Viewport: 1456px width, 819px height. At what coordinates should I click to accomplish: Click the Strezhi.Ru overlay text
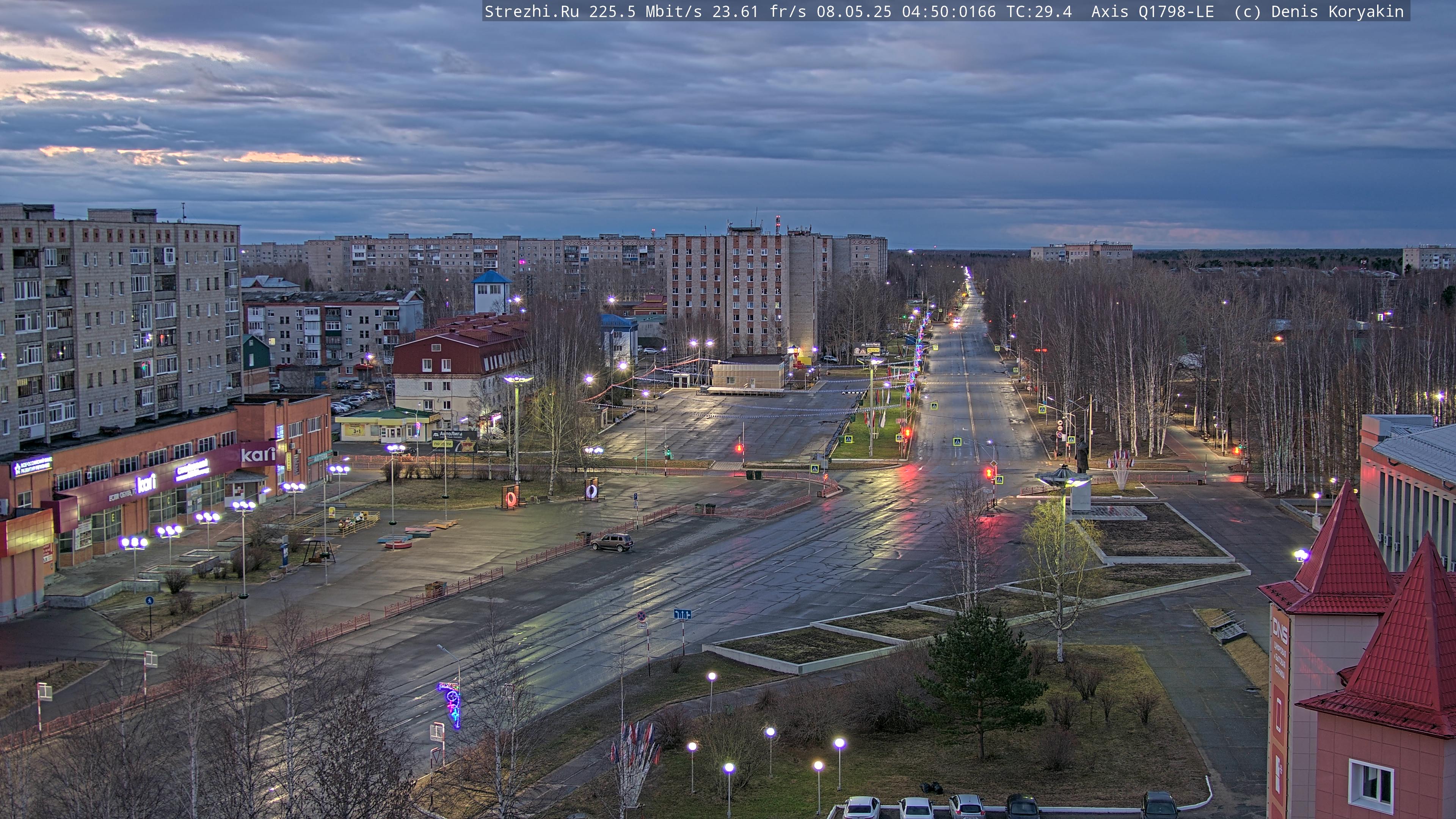point(531,11)
